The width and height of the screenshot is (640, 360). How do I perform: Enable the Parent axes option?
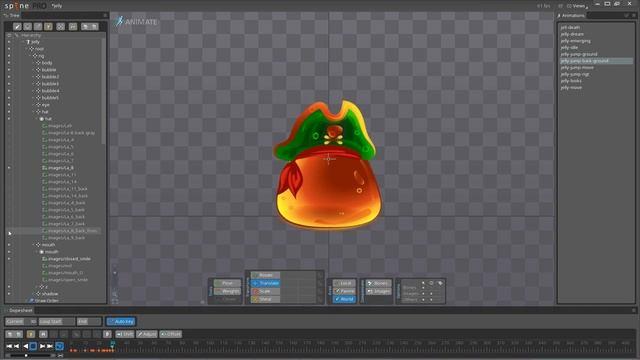click(344, 291)
